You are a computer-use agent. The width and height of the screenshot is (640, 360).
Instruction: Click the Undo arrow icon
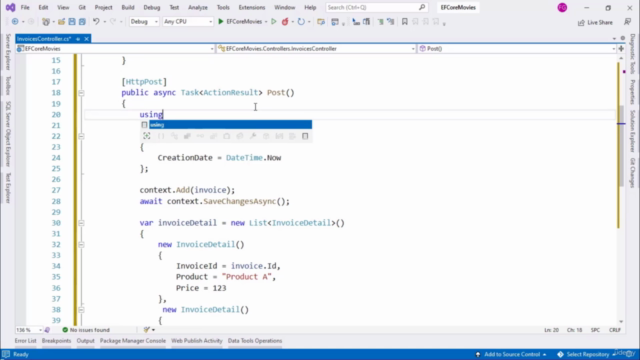pyautogui.click(x=96, y=22)
